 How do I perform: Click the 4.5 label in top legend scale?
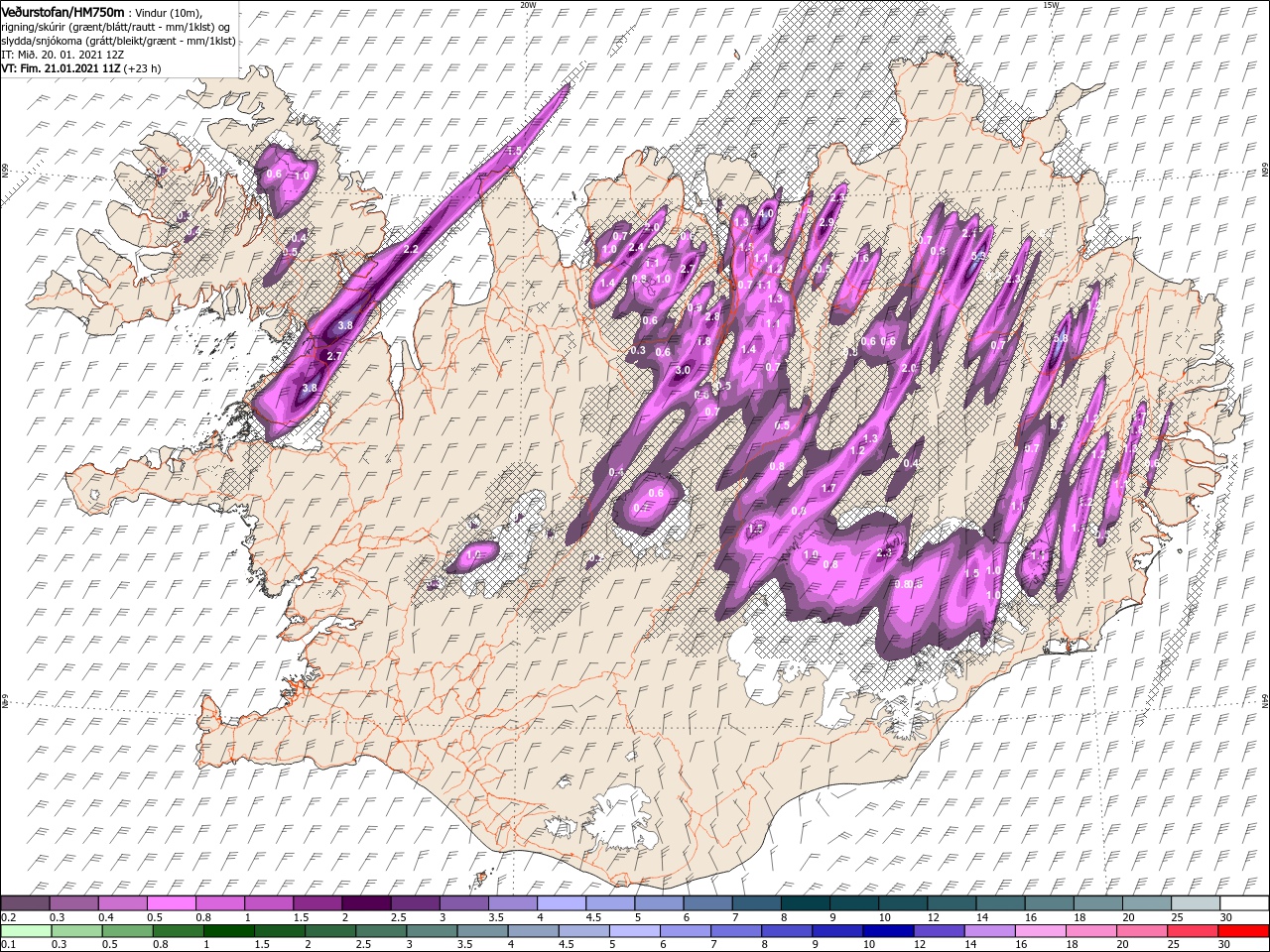pos(594,917)
